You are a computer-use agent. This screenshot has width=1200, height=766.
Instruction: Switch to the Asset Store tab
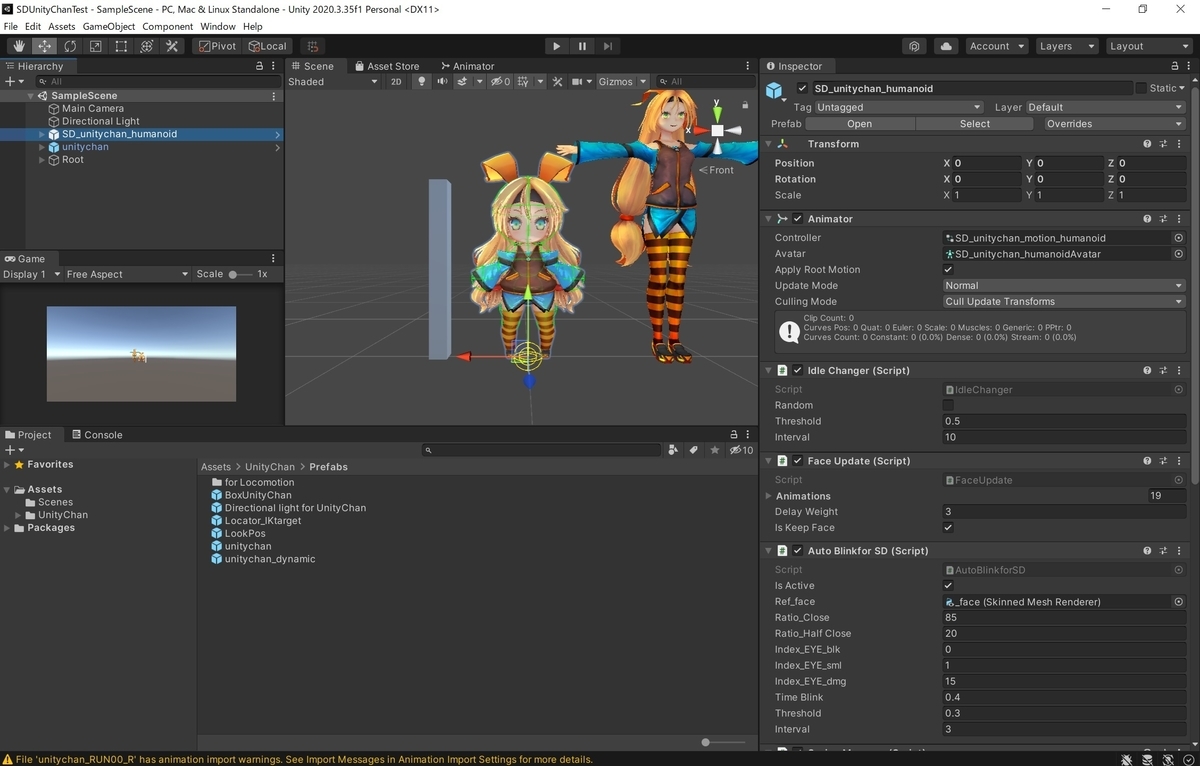(386, 66)
